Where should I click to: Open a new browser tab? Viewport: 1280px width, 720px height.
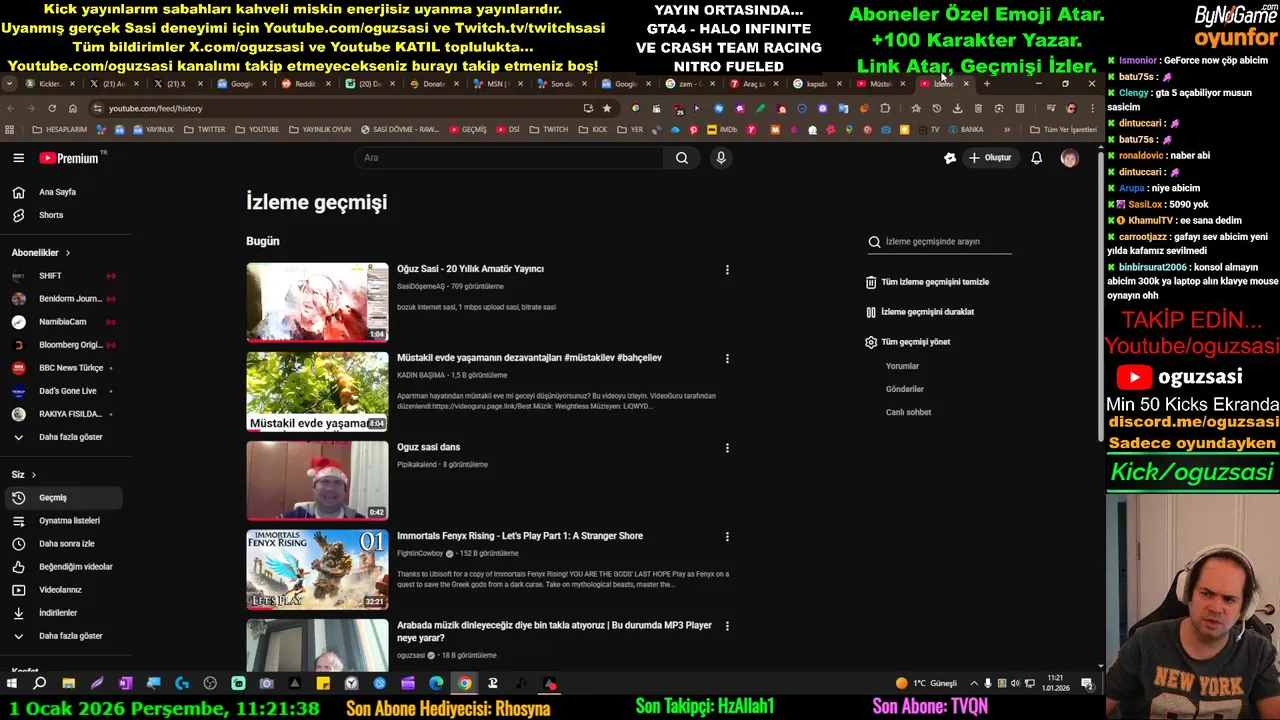tap(987, 84)
